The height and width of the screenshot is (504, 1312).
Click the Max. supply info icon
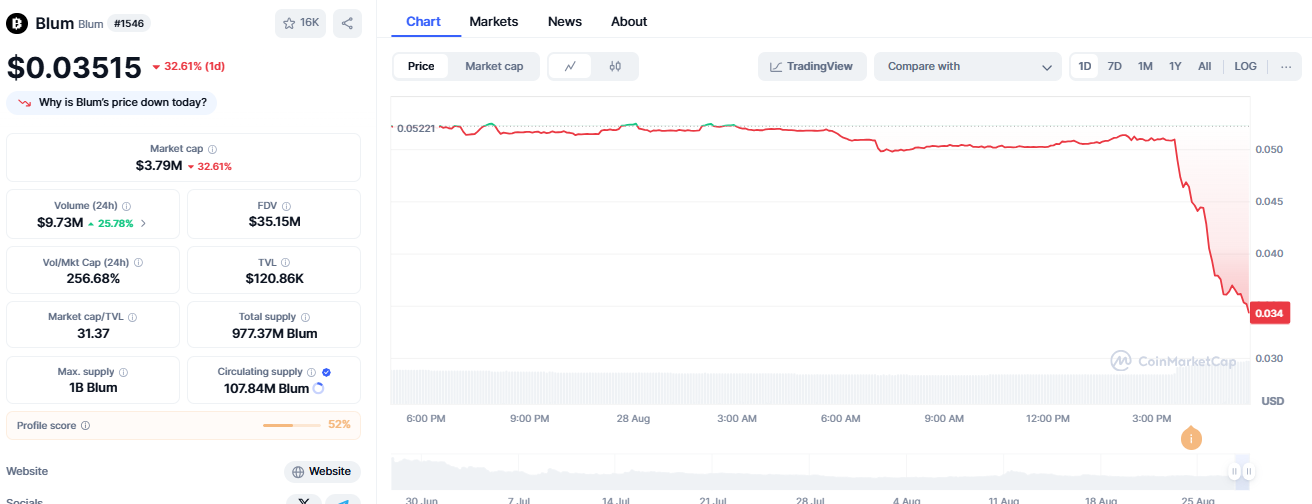(x=123, y=372)
